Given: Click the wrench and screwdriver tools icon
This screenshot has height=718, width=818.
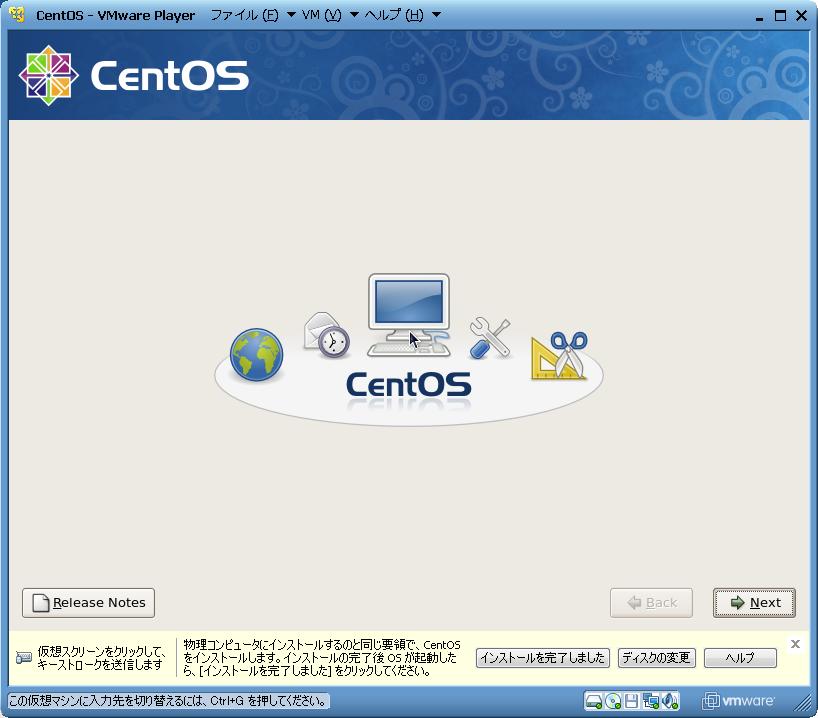Looking at the screenshot, I should (x=489, y=338).
